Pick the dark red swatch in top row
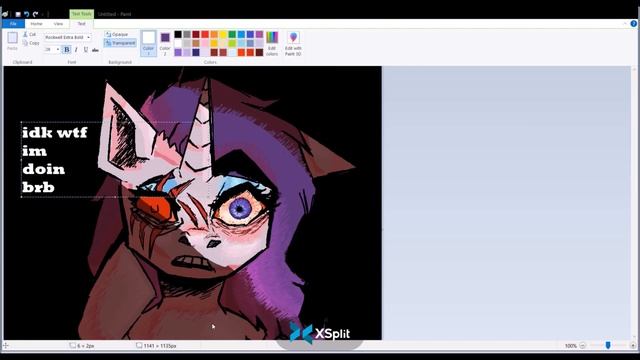This screenshot has width=640, height=360. 196,34
